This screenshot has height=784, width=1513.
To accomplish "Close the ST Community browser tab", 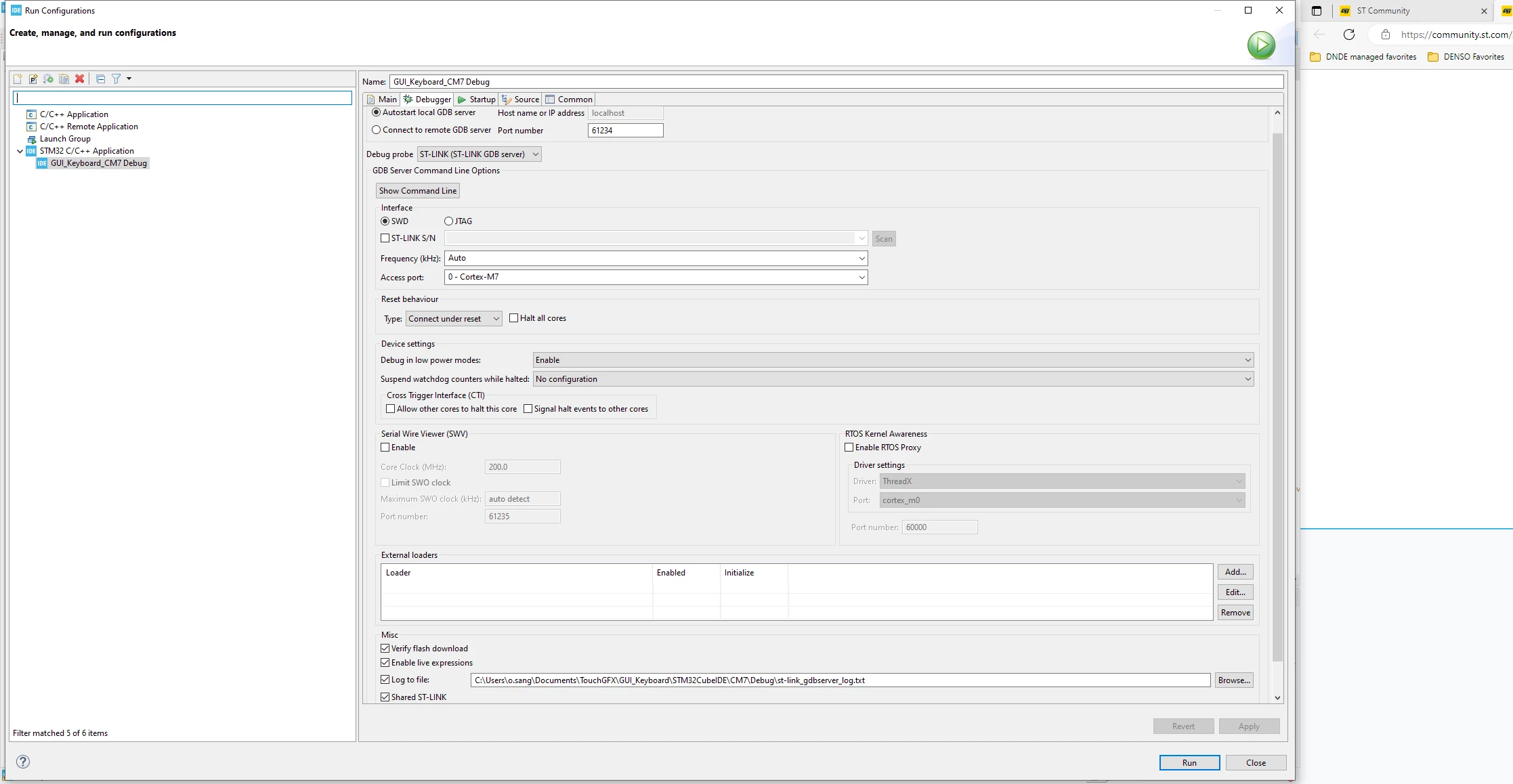I will point(1484,11).
